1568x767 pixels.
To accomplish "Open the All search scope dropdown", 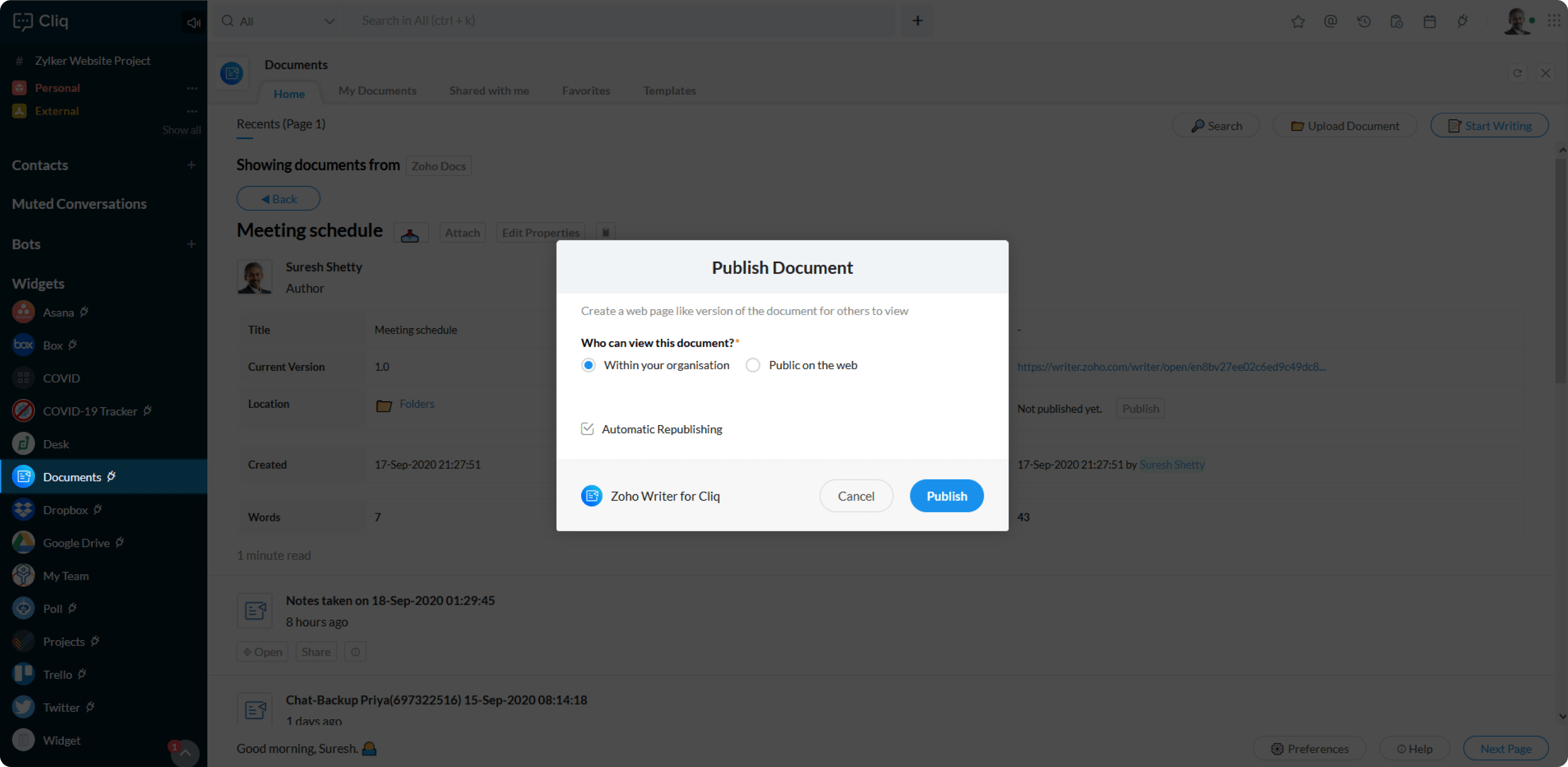I will 278,21.
